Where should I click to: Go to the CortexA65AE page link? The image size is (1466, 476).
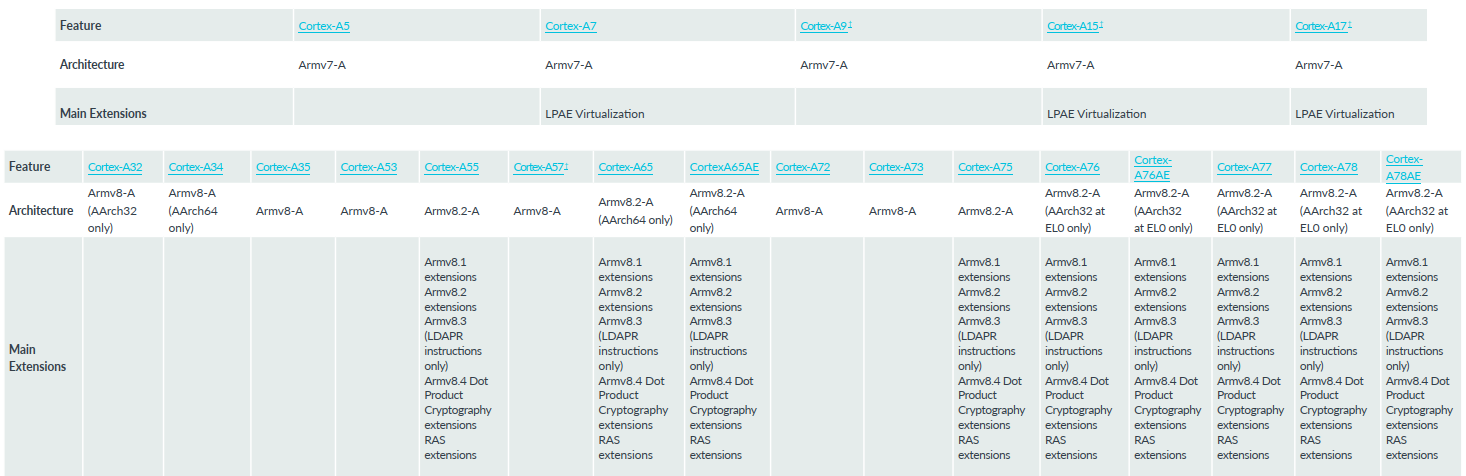pos(724,167)
